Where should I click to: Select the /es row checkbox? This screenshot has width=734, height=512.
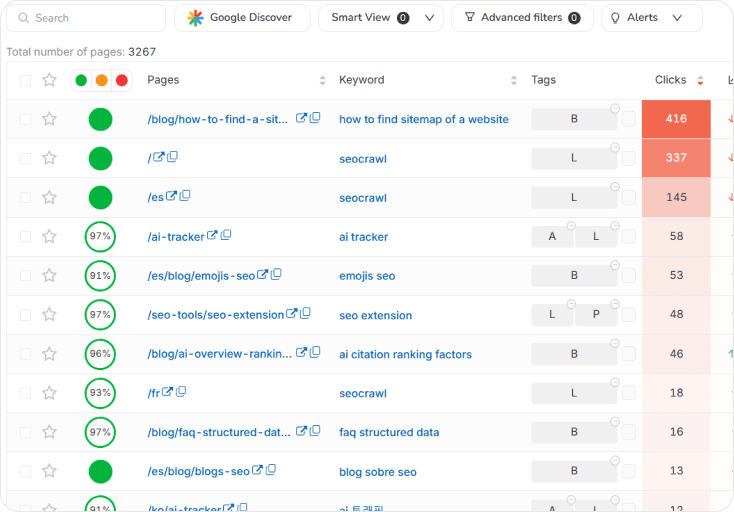(x=25, y=197)
